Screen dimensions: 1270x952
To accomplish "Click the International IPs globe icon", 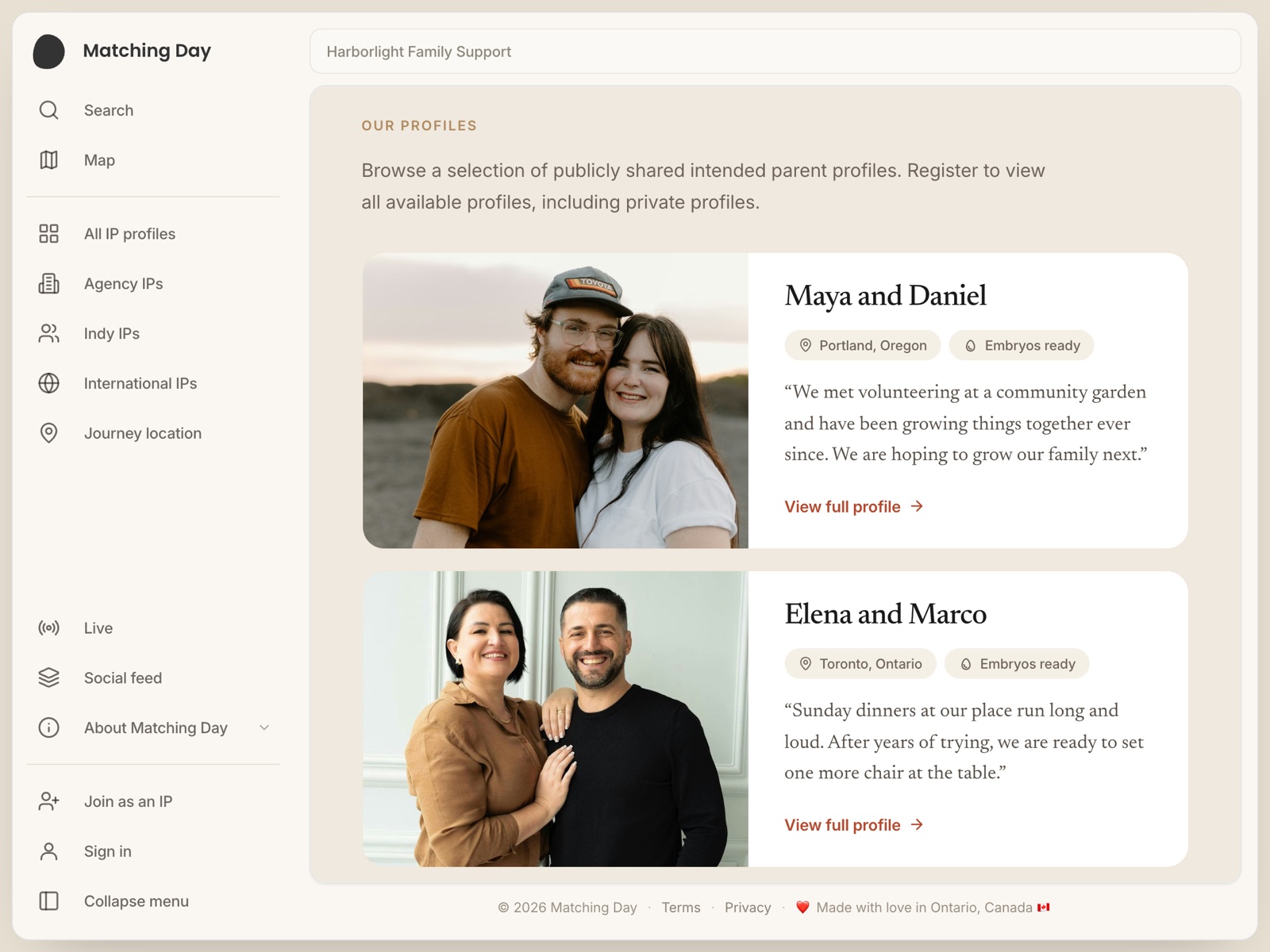I will click(48, 383).
